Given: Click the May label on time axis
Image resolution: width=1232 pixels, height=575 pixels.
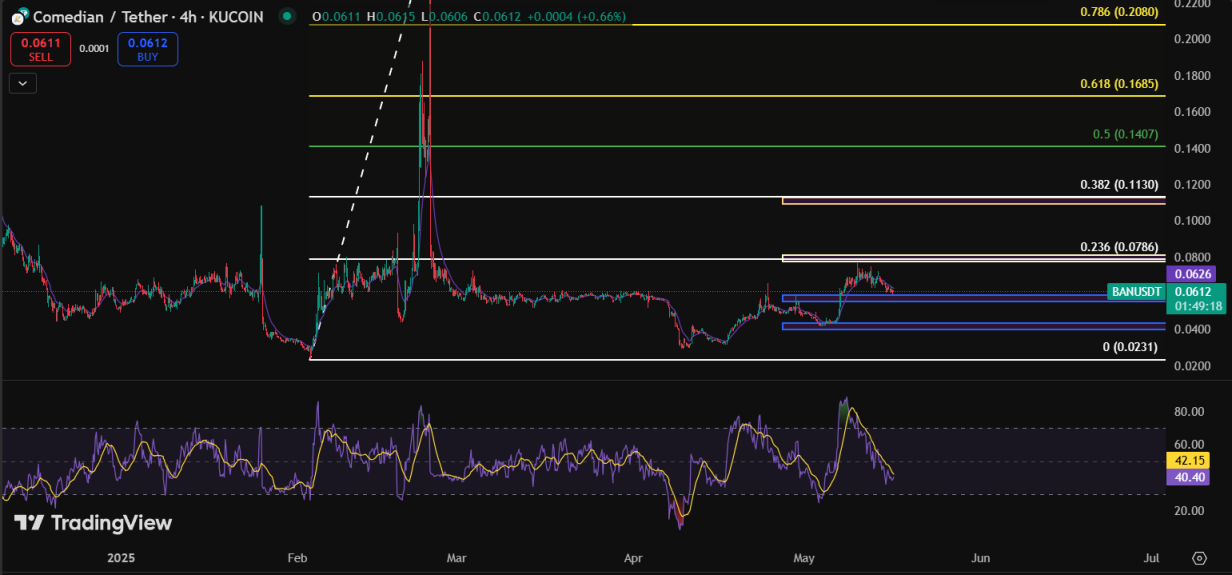Looking at the screenshot, I should click(x=804, y=557).
